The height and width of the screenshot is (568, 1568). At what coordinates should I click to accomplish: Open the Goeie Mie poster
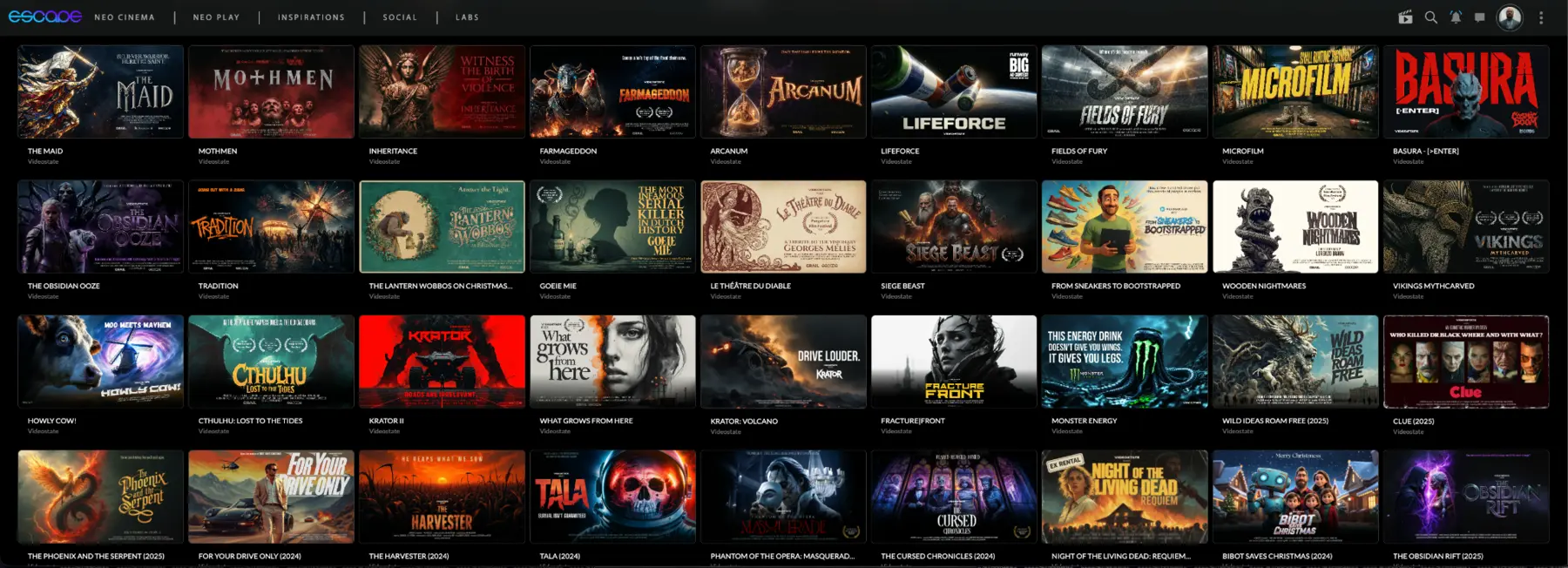(613, 227)
